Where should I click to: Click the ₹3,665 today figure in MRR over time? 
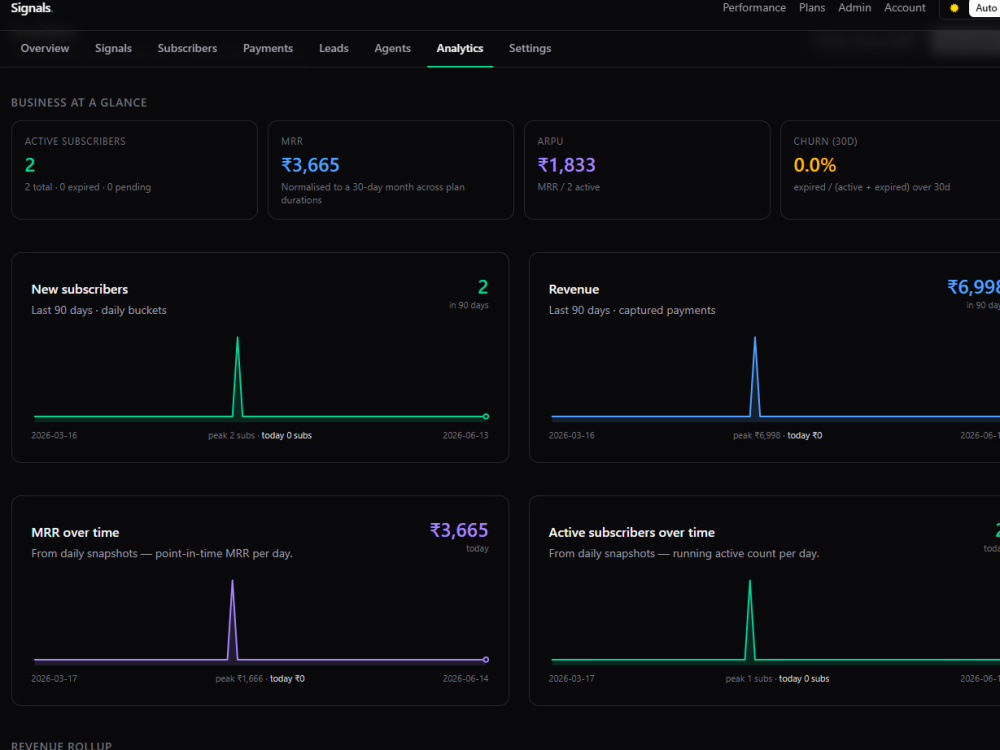pyautogui.click(x=459, y=531)
